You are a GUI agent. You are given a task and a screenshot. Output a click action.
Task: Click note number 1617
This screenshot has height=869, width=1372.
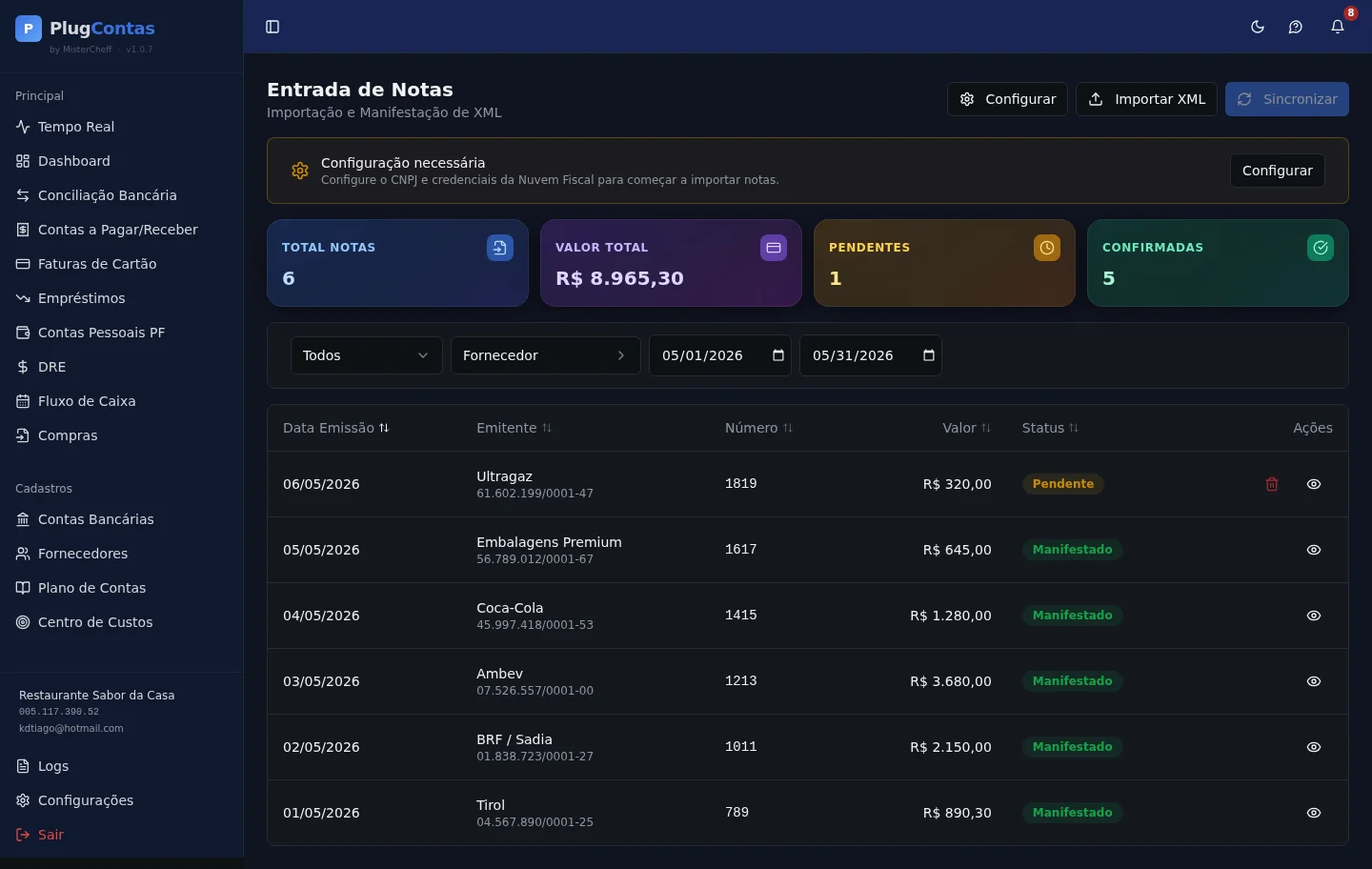tap(741, 549)
